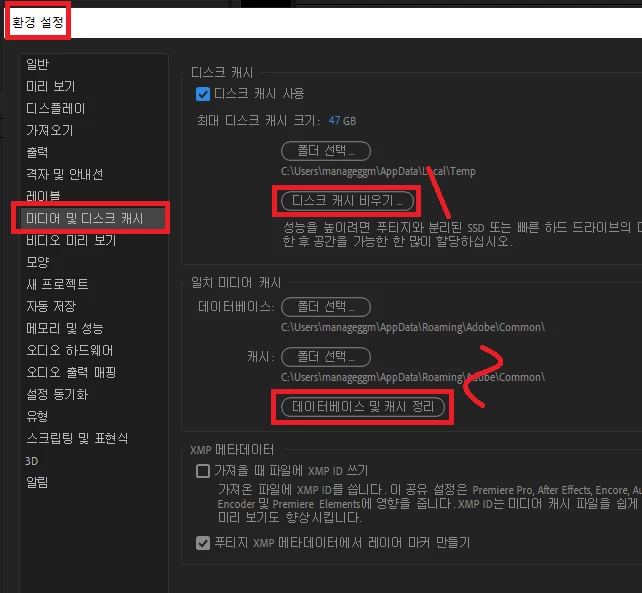Open the 디스플레이 preferences
This screenshot has width=642, height=593.
[x=55, y=109]
